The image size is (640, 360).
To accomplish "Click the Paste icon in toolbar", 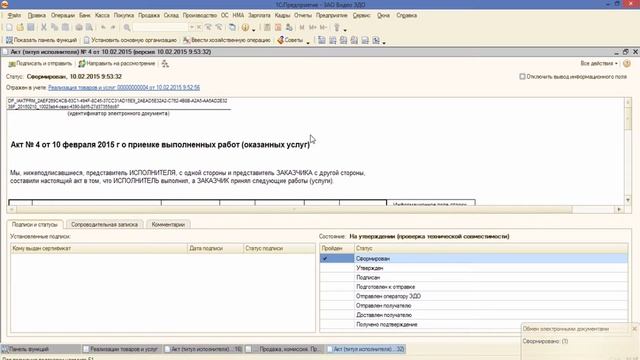I will pyautogui.click(x=65, y=27).
